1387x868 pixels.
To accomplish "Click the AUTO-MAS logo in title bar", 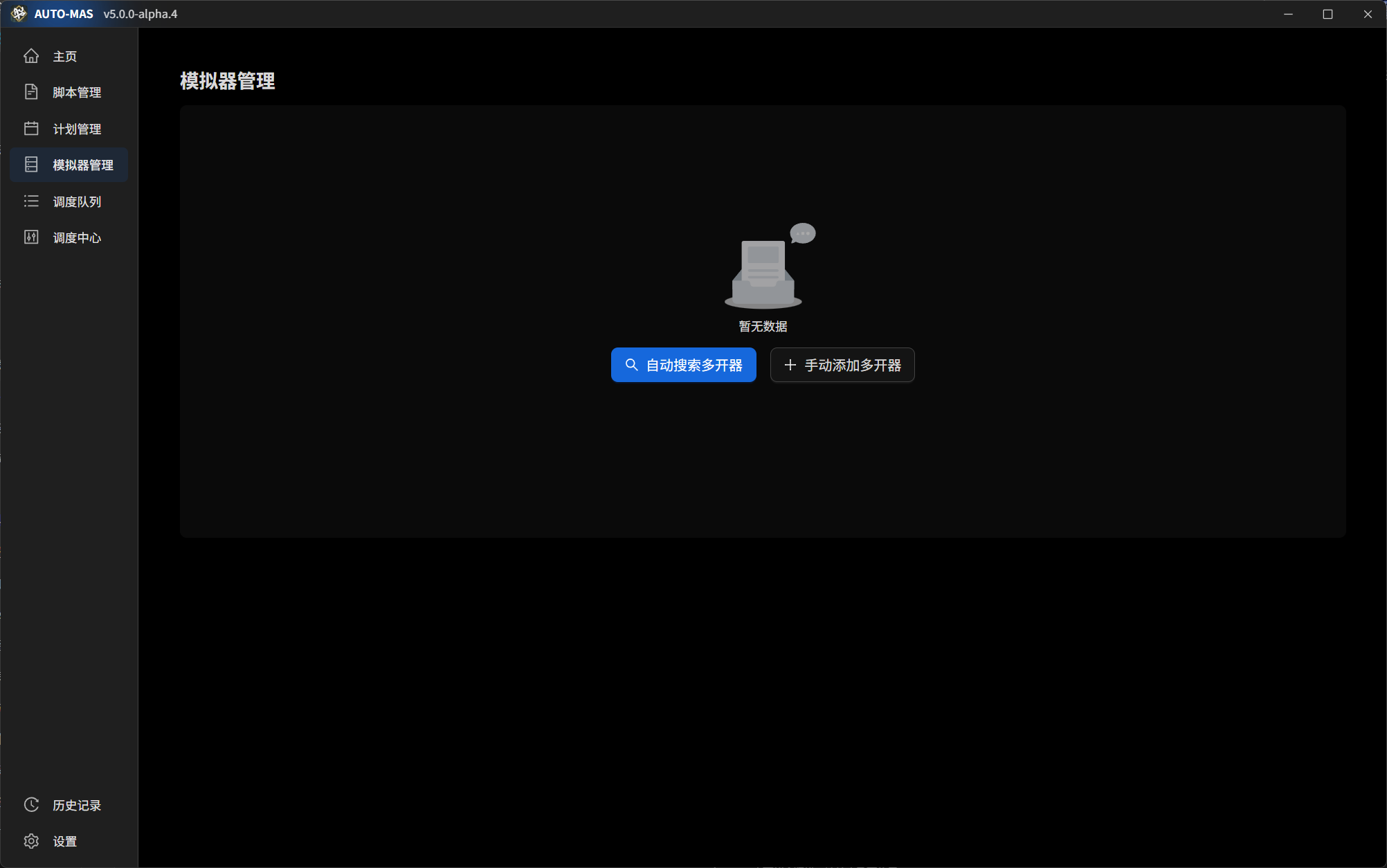I will tap(19, 13).
